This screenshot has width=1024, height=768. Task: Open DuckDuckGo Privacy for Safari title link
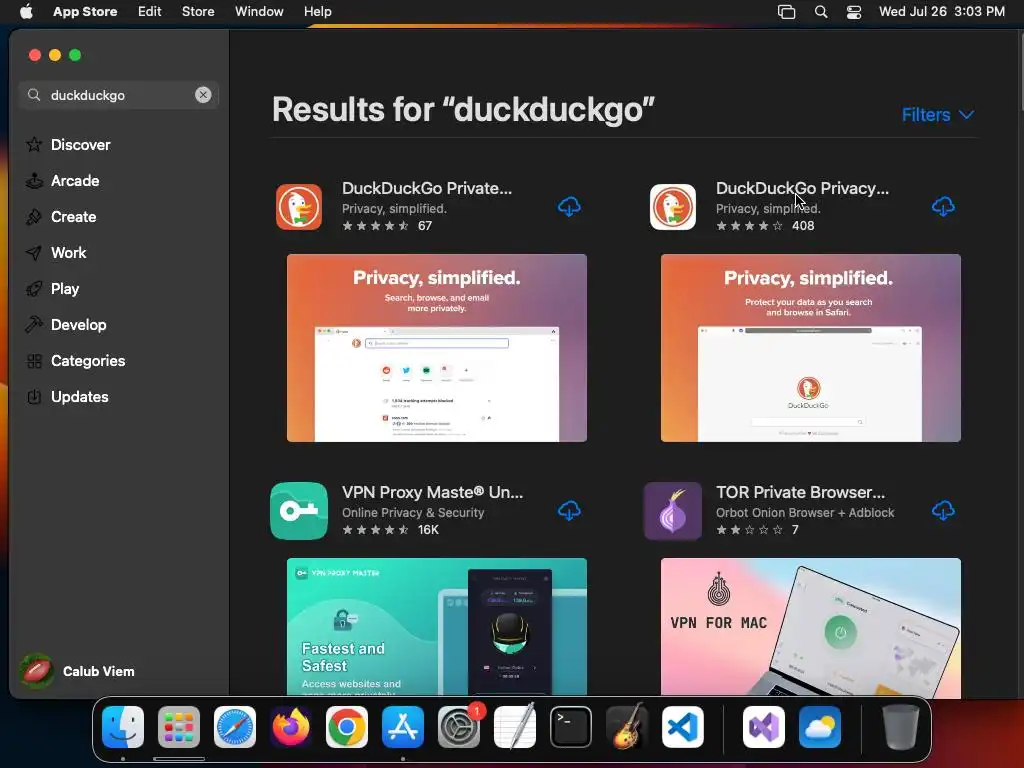pyautogui.click(x=802, y=188)
